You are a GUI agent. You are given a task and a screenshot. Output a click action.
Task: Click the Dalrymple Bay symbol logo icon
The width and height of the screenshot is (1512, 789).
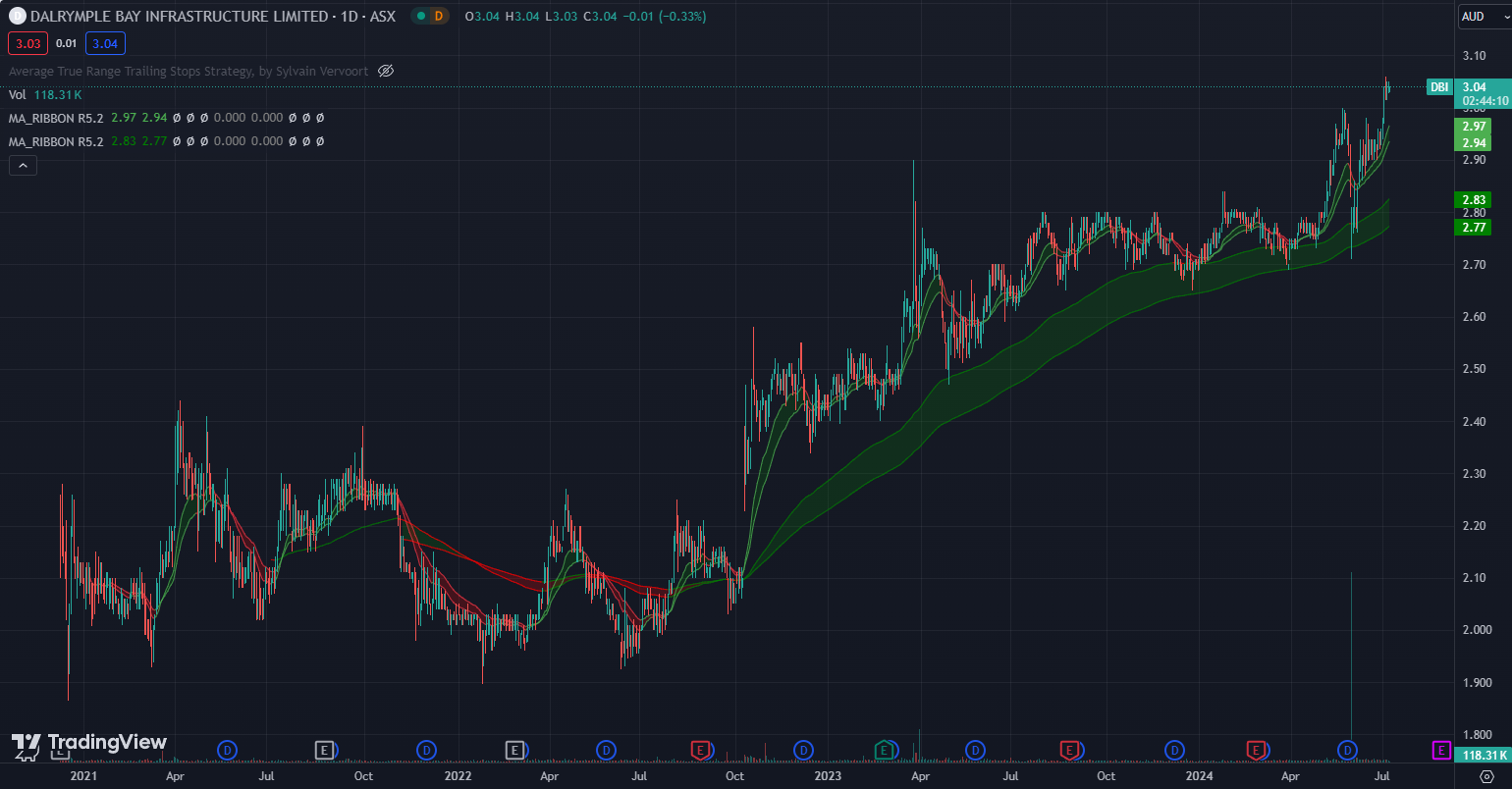tap(17, 16)
